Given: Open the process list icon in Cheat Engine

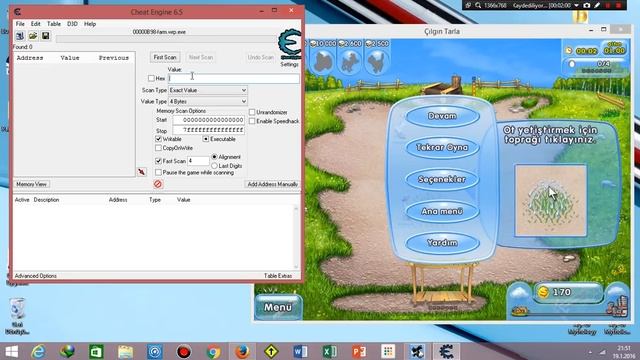Looking at the screenshot, I should point(20,36).
